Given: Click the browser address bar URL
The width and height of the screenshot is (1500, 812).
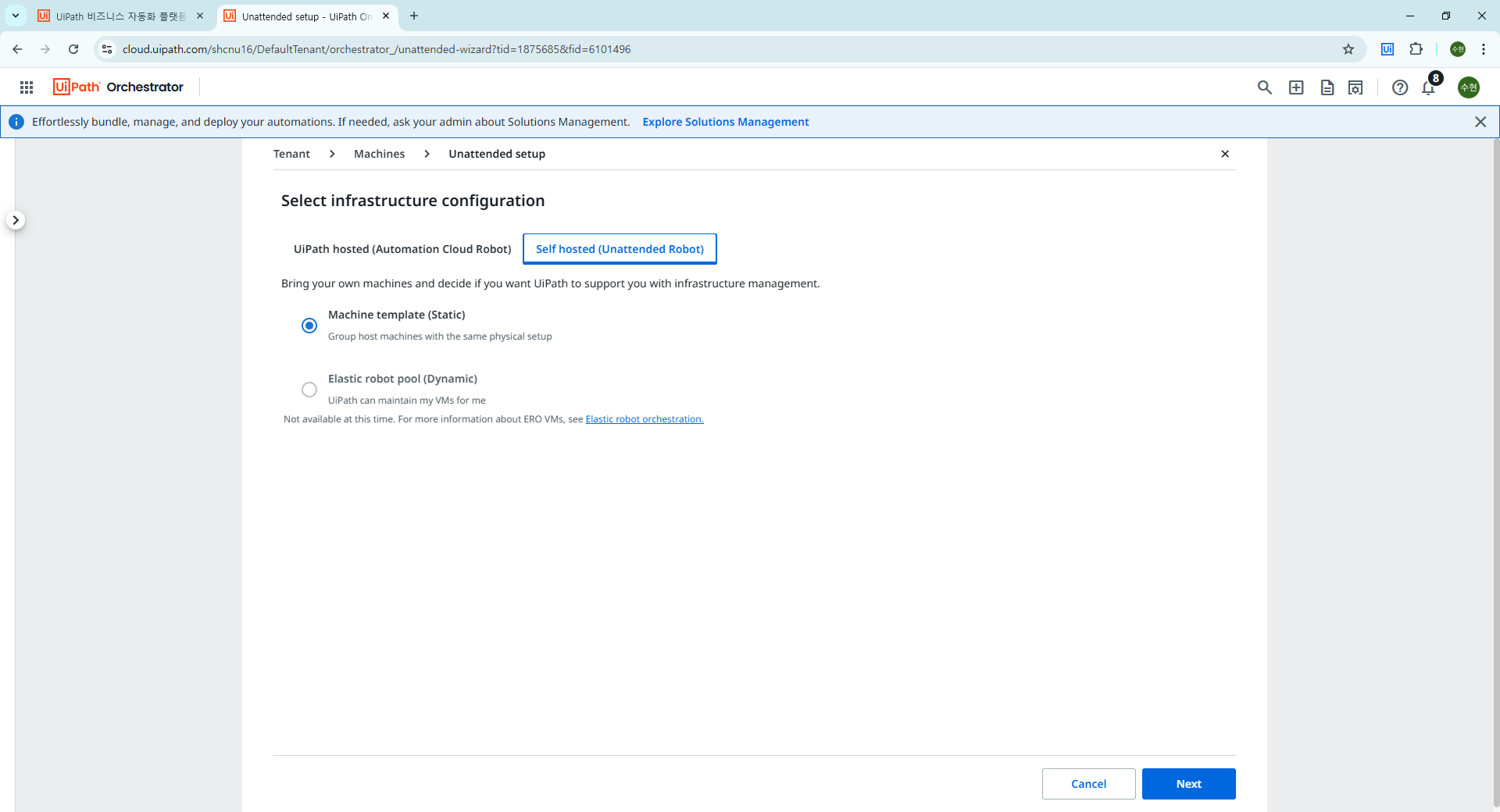Looking at the screenshot, I should coord(377,49).
